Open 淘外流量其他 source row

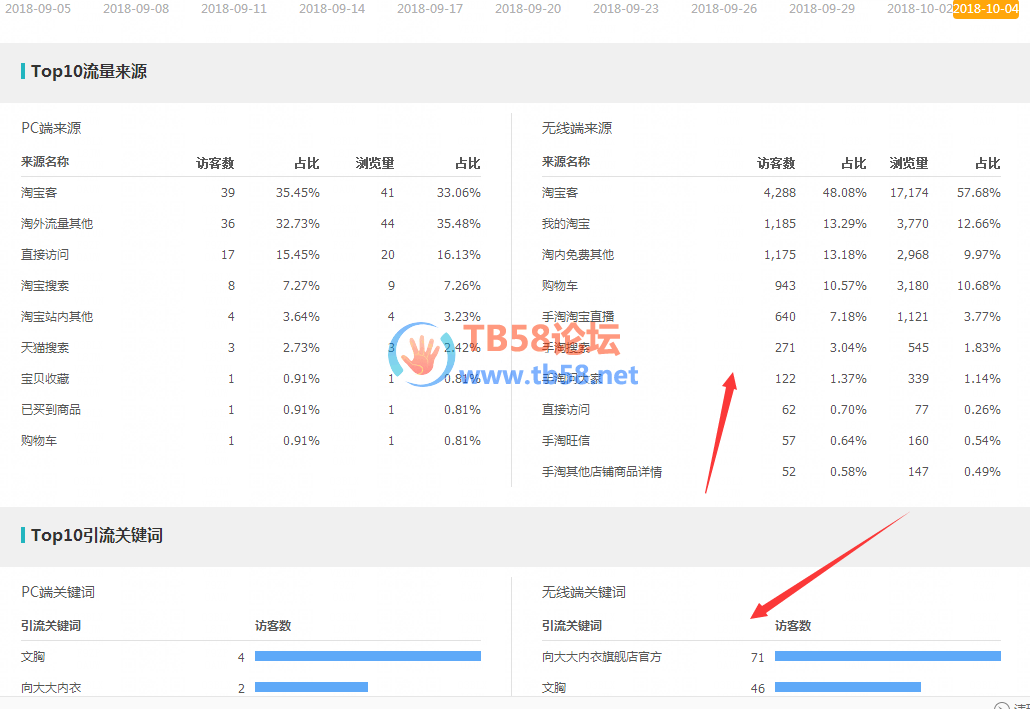tap(57, 224)
